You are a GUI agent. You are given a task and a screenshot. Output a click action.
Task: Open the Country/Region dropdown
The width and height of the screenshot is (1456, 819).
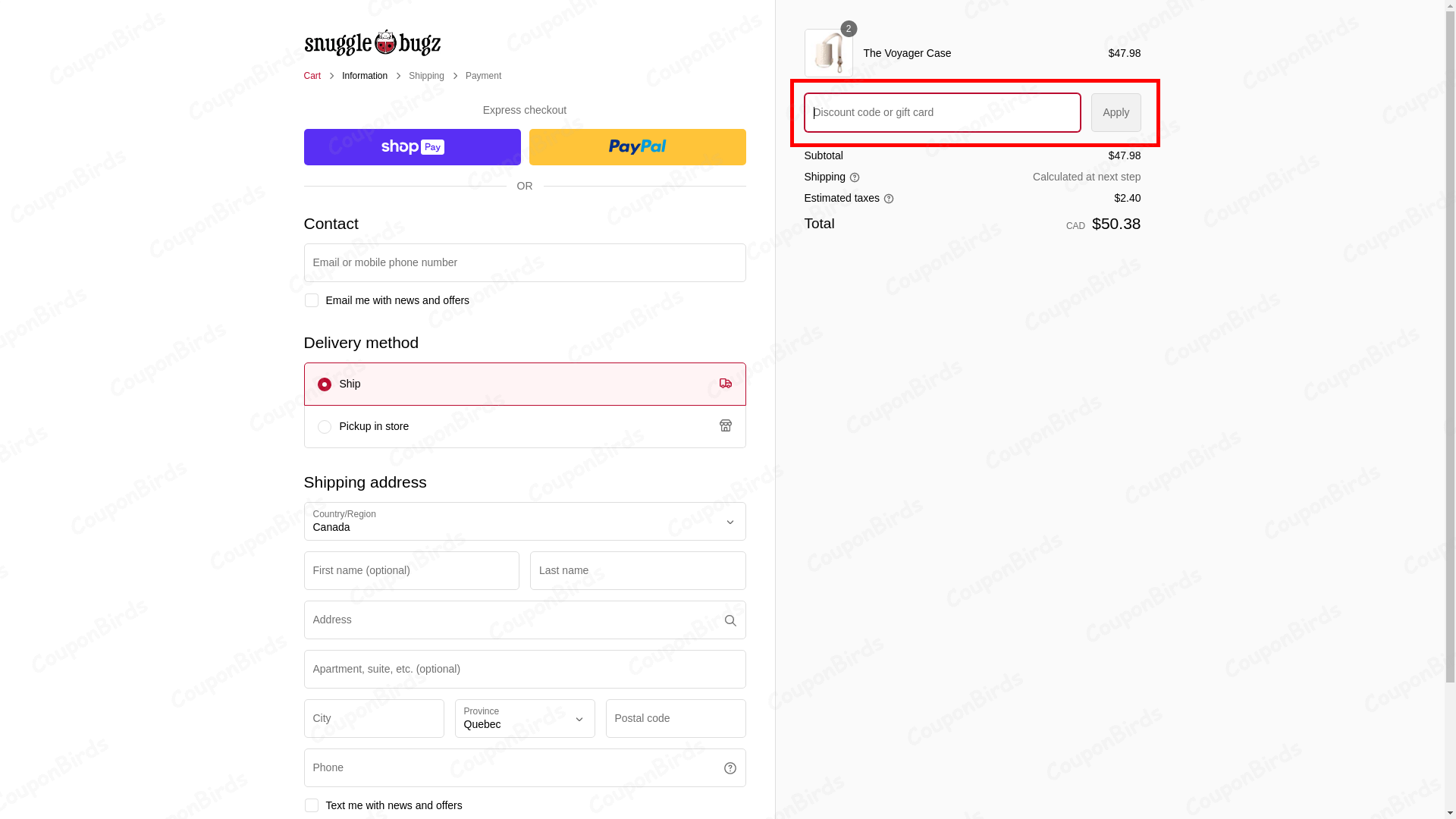point(524,522)
